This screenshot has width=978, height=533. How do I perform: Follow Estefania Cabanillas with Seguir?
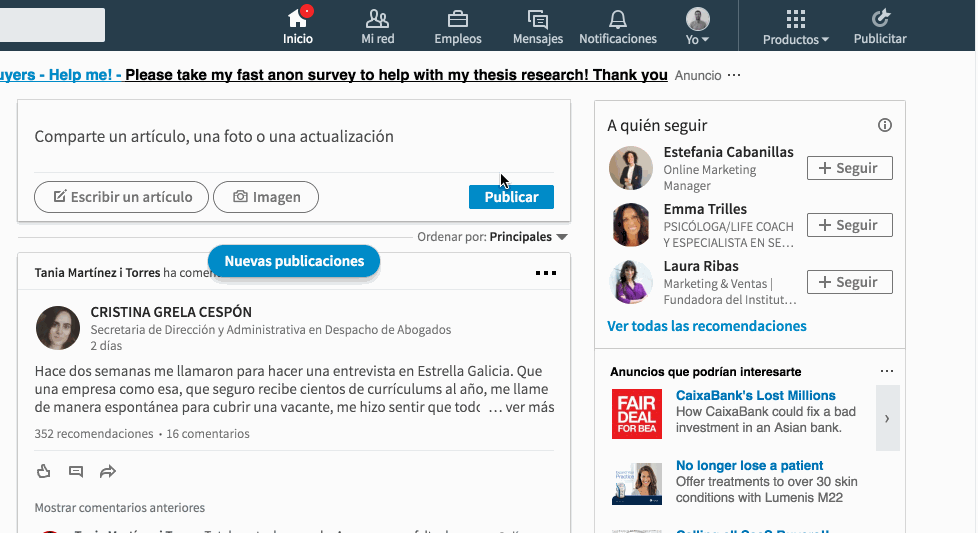850,168
